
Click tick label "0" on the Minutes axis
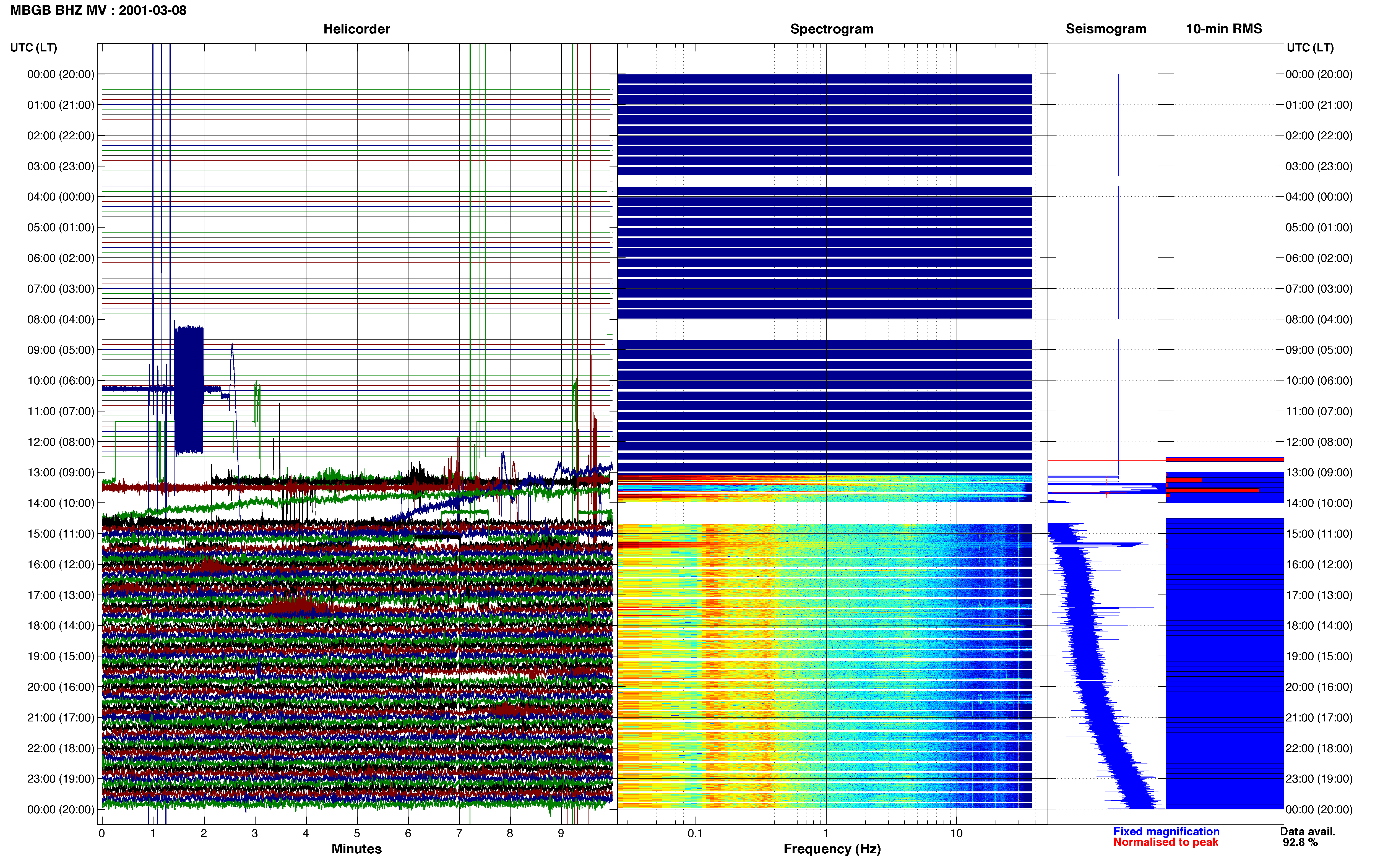(x=101, y=833)
